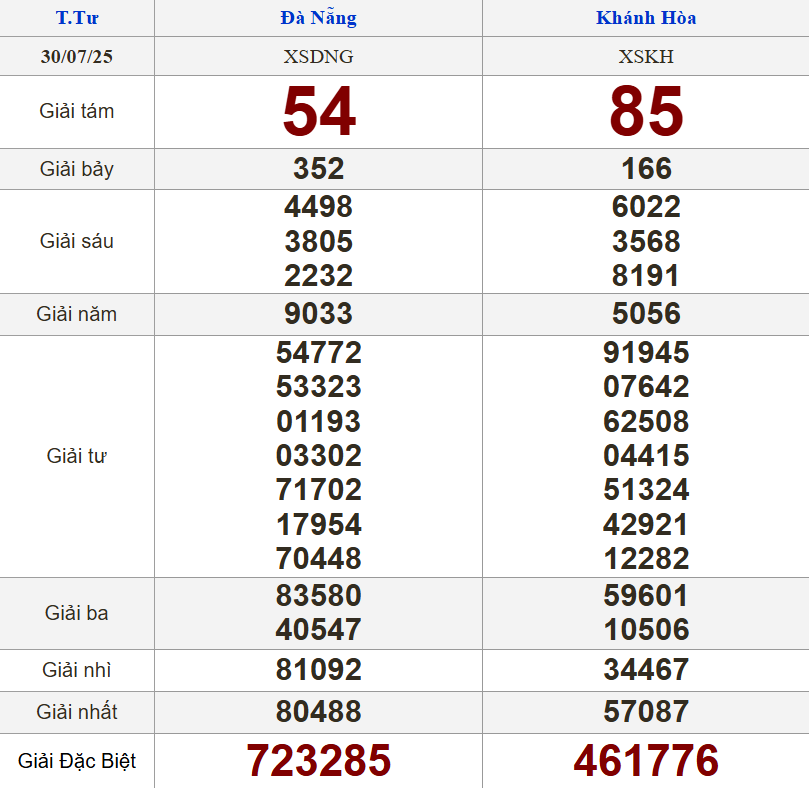Click the T.Tư weekday header
Screen dimensions: 809x788
tap(77, 18)
